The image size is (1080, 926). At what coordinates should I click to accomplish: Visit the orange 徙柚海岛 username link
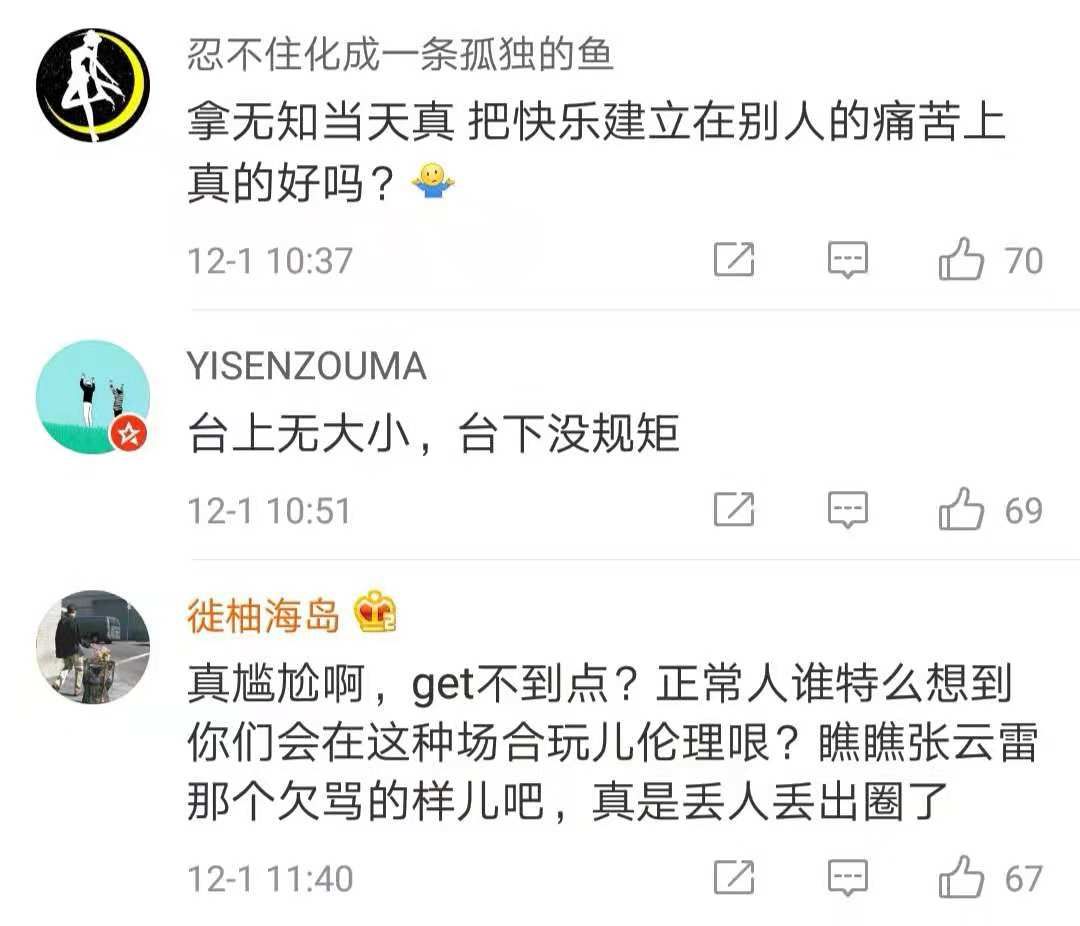coord(264,615)
